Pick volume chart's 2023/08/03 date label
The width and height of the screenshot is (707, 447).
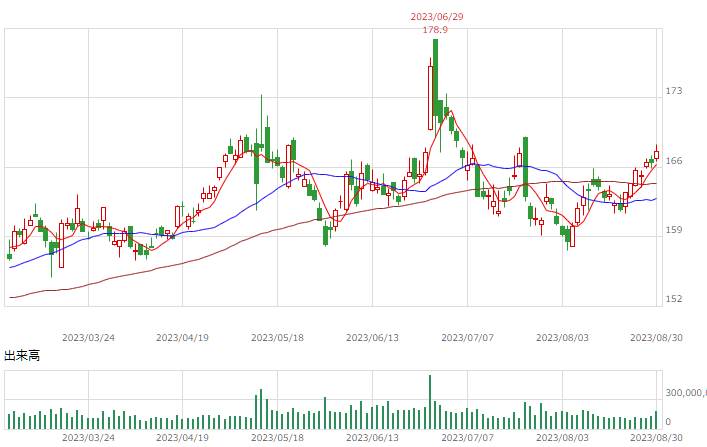point(562,438)
